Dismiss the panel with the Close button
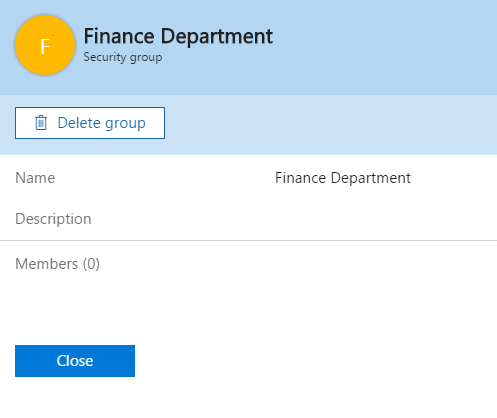Image resolution: width=497 pixels, height=418 pixels. click(75, 361)
